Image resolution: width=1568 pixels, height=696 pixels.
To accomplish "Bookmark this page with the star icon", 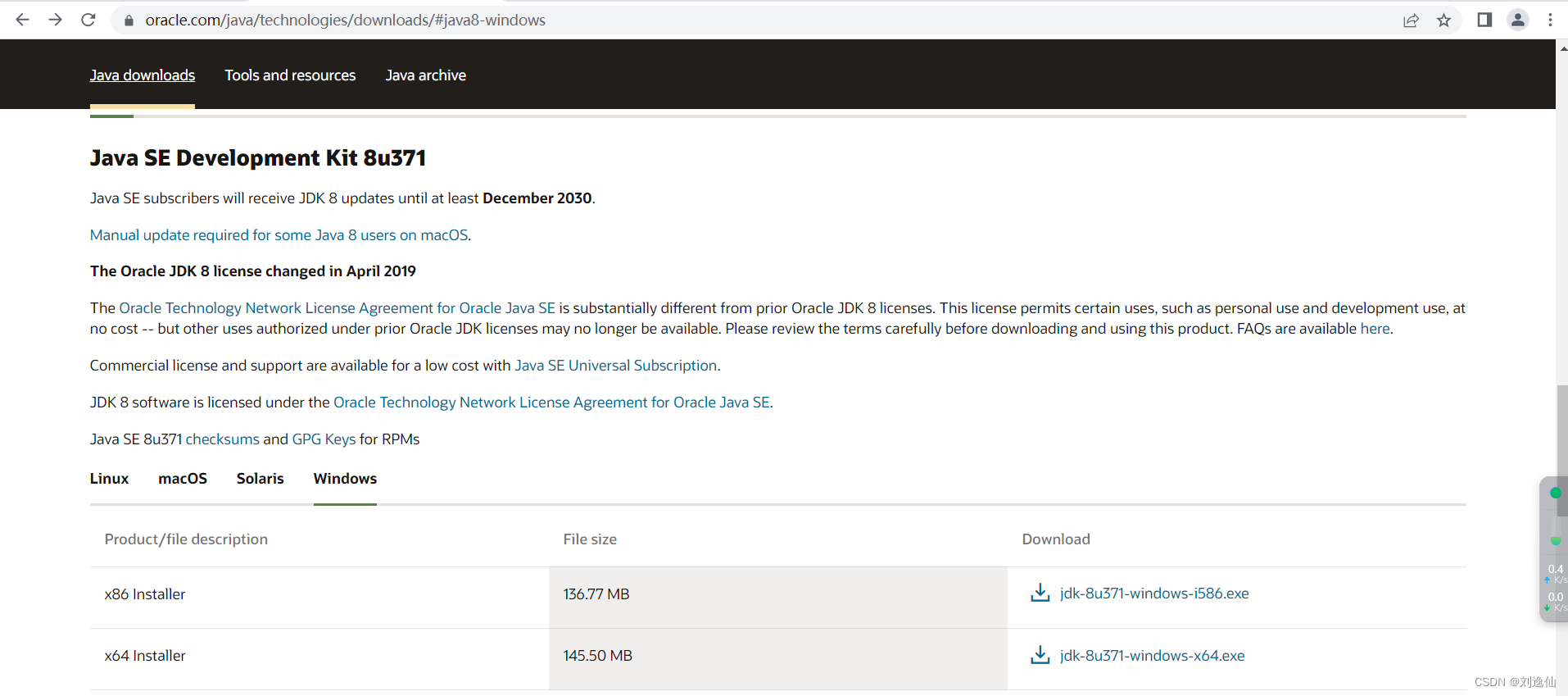I will (1443, 20).
